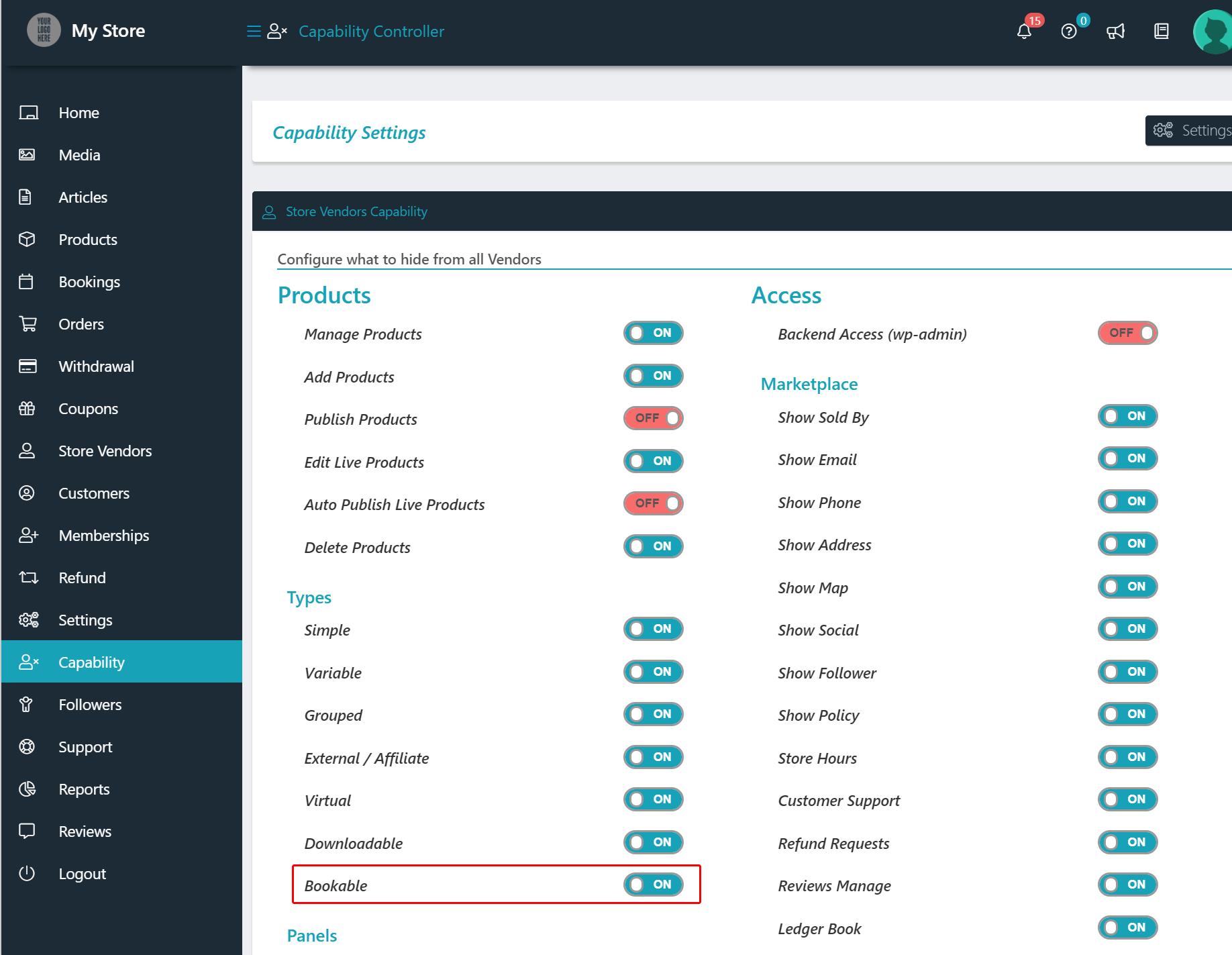The width and height of the screenshot is (1232, 955).
Task: Open Capability menu item
Action: click(x=121, y=662)
